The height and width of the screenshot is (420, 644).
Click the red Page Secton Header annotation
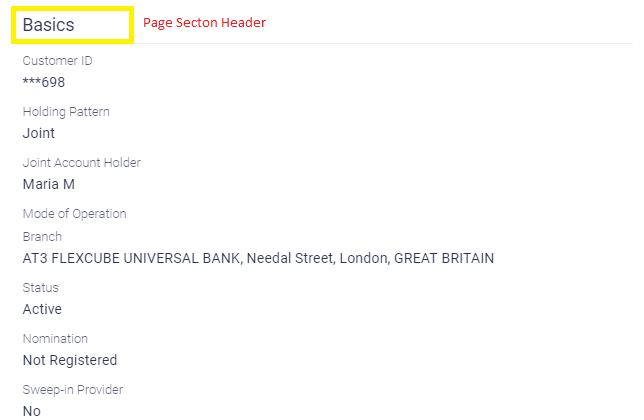[204, 22]
